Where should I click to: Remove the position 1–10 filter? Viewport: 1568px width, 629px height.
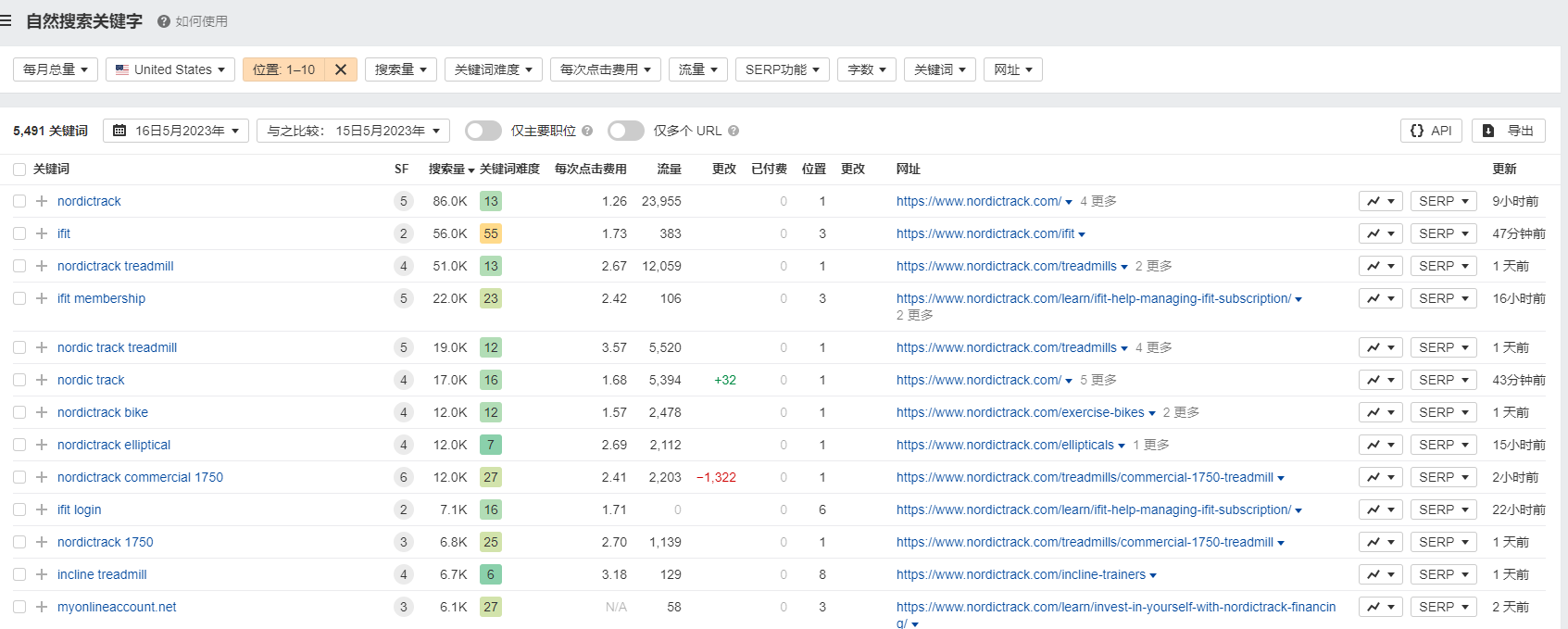tap(341, 69)
